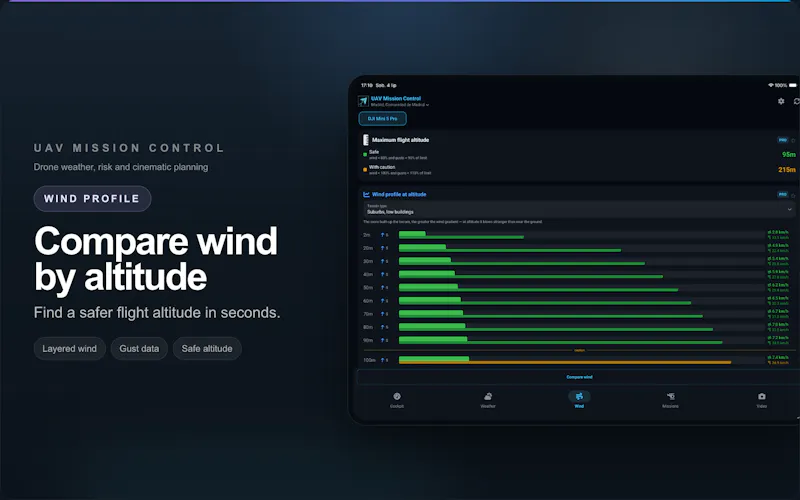Click the wind speed values for 2m row

[779, 235]
